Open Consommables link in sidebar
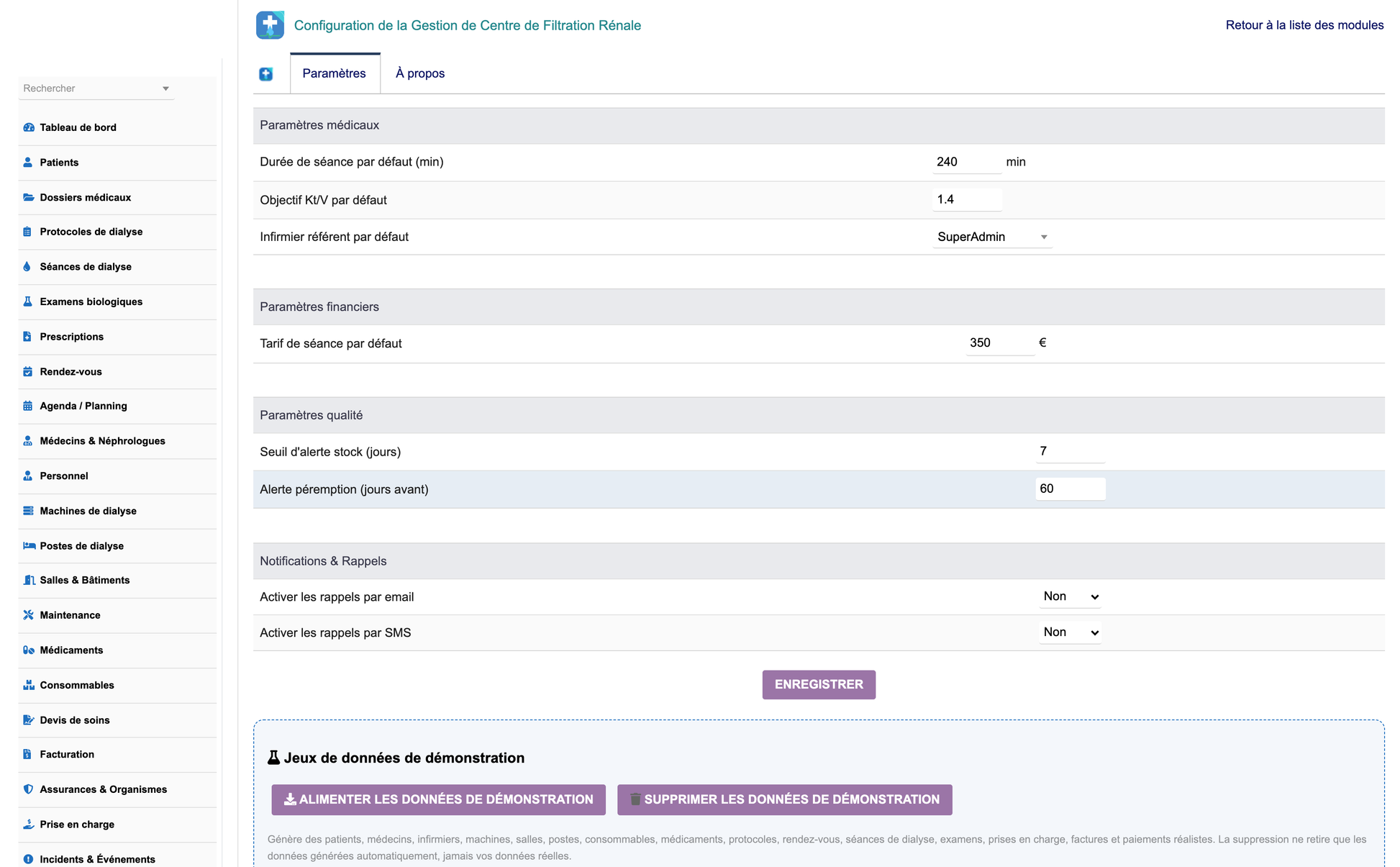Screen dimensions: 1400x867 tap(77, 685)
